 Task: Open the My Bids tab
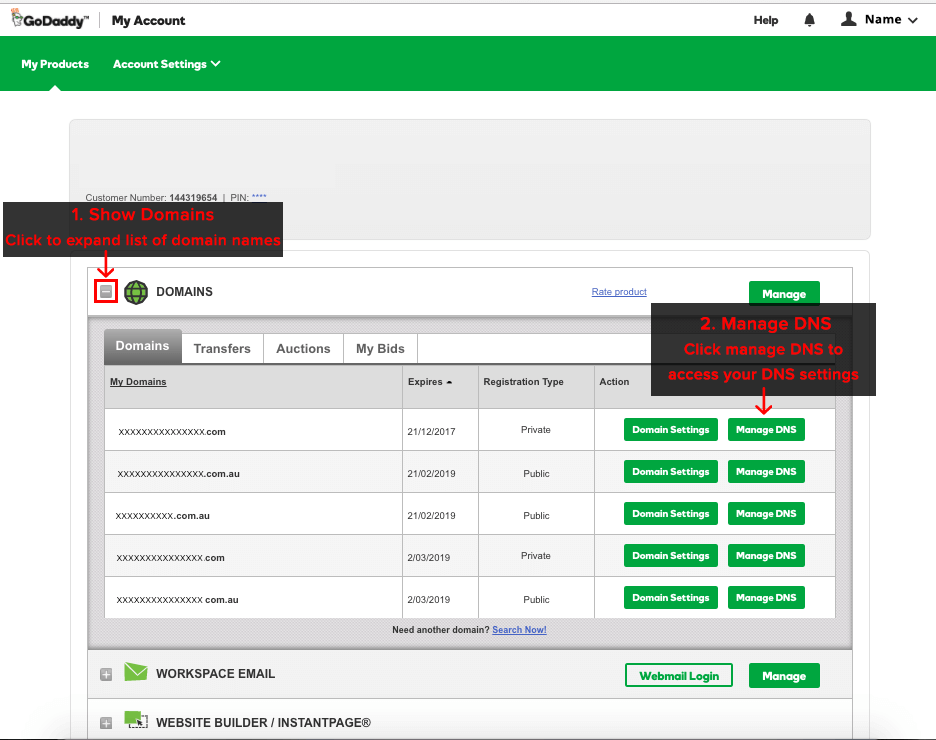(x=380, y=348)
